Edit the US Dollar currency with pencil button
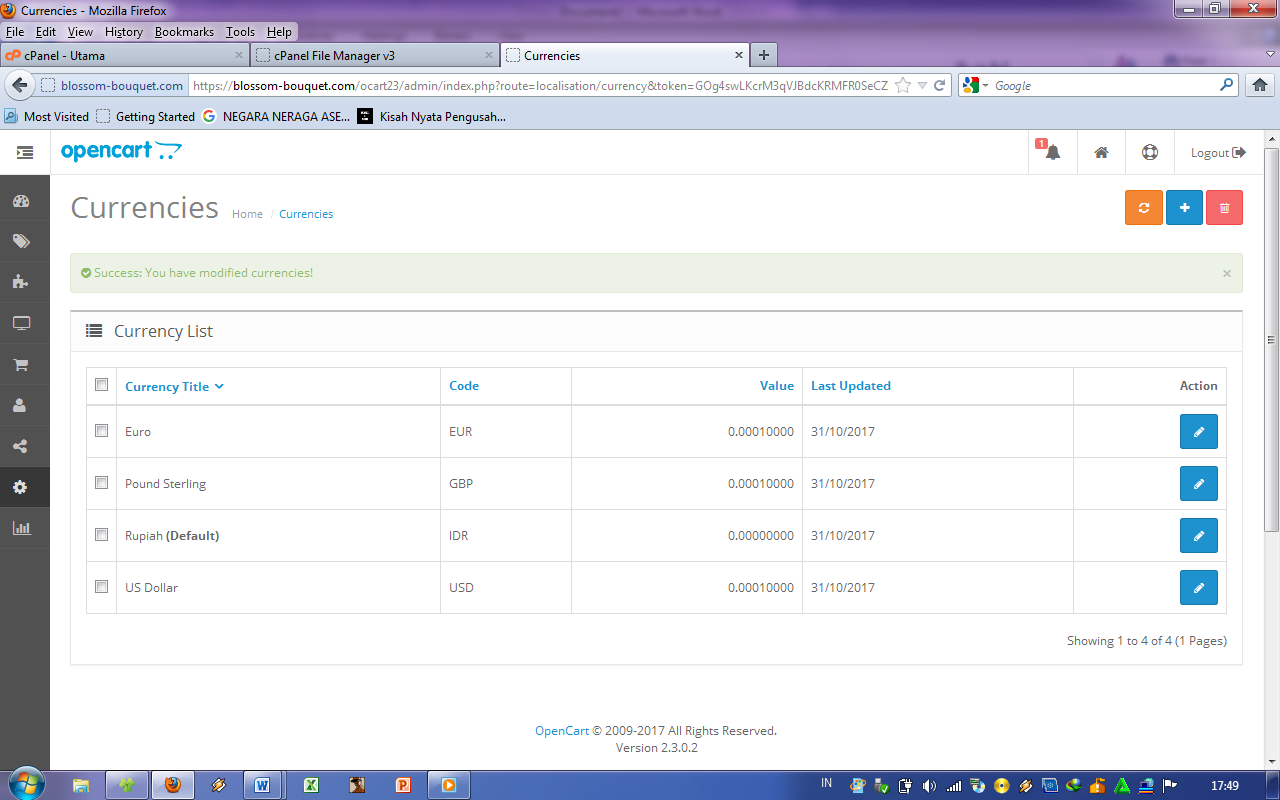Screen dimensions: 1280x800 [1199, 588]
